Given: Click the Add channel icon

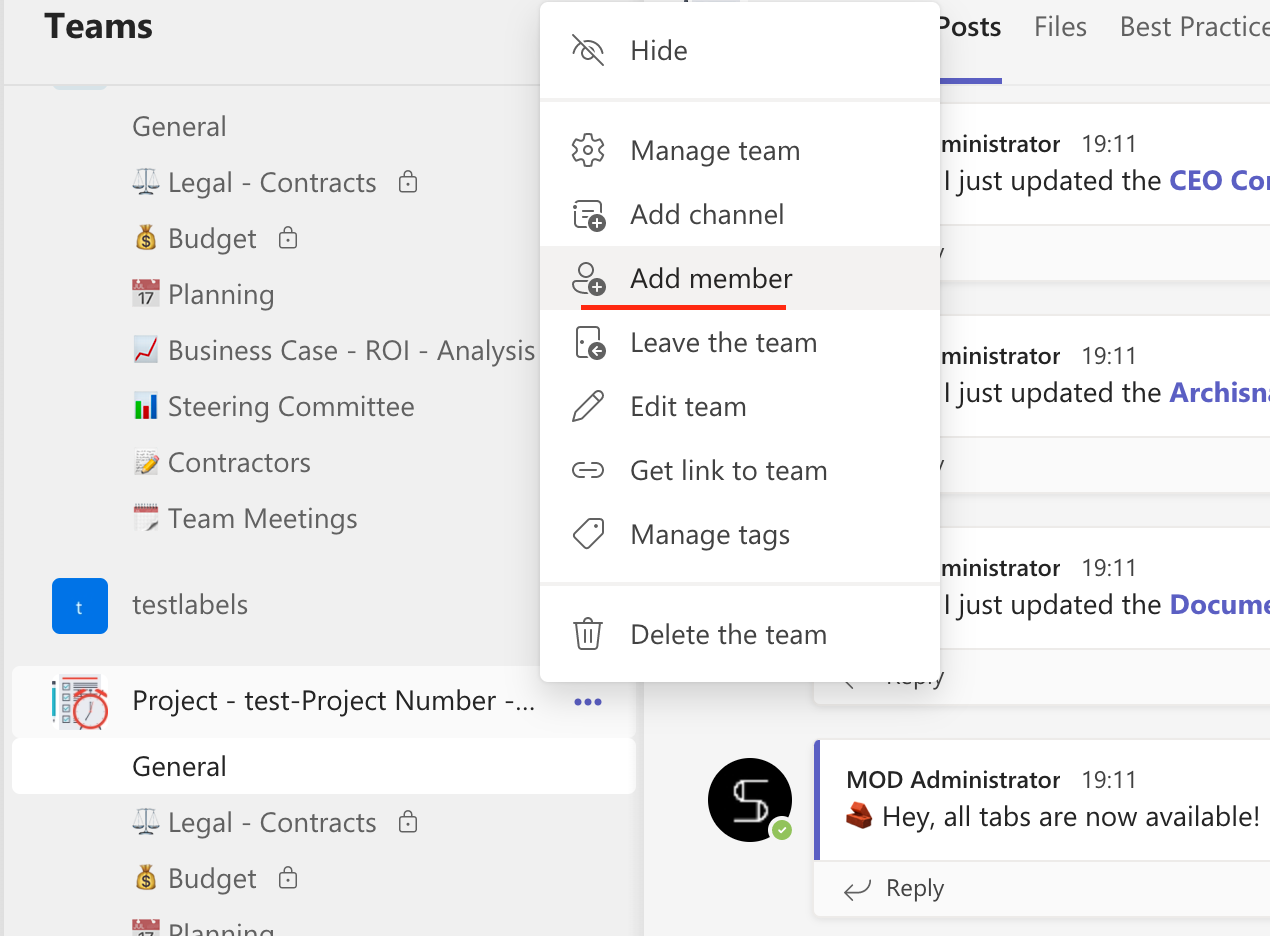Looking at the screenshot, I should click(x=588, y=215).
